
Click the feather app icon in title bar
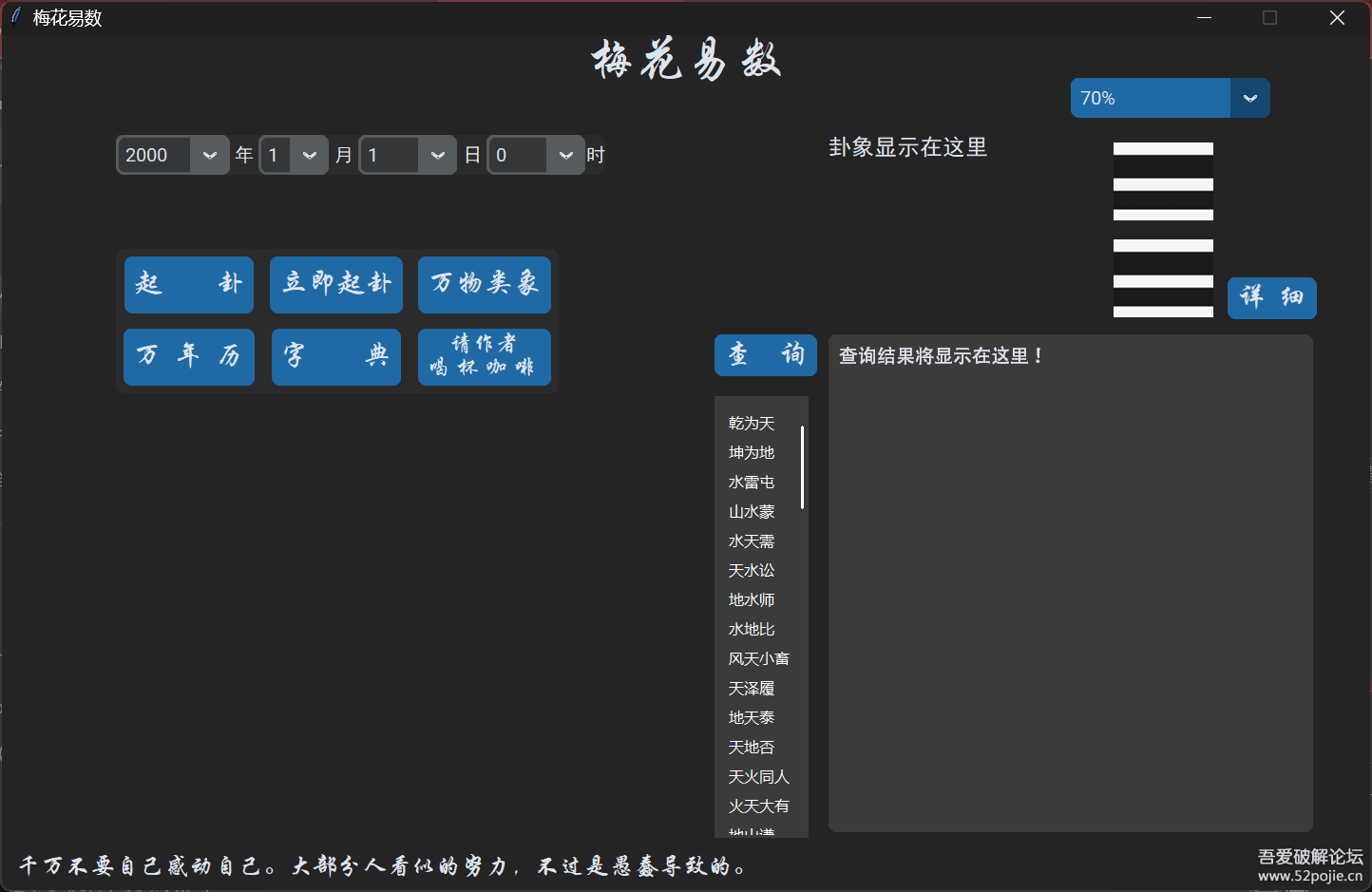[x=16, y=17]
